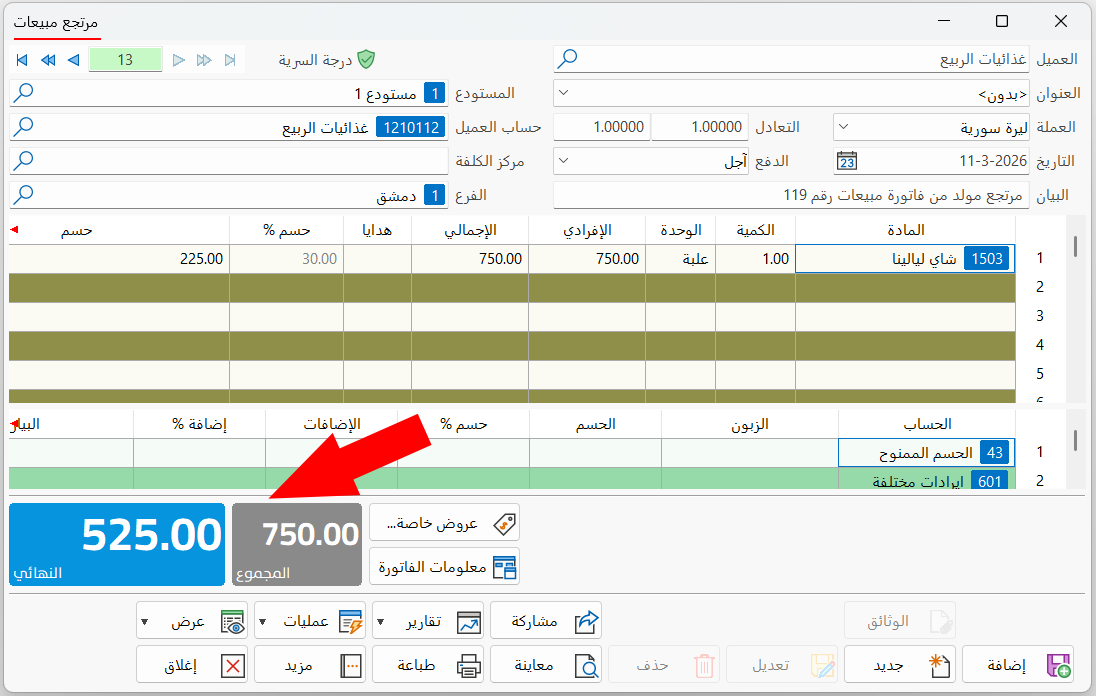Open the cost center search icon
Viewport: 1096px width, 696px height.
[x=24, y=161]
